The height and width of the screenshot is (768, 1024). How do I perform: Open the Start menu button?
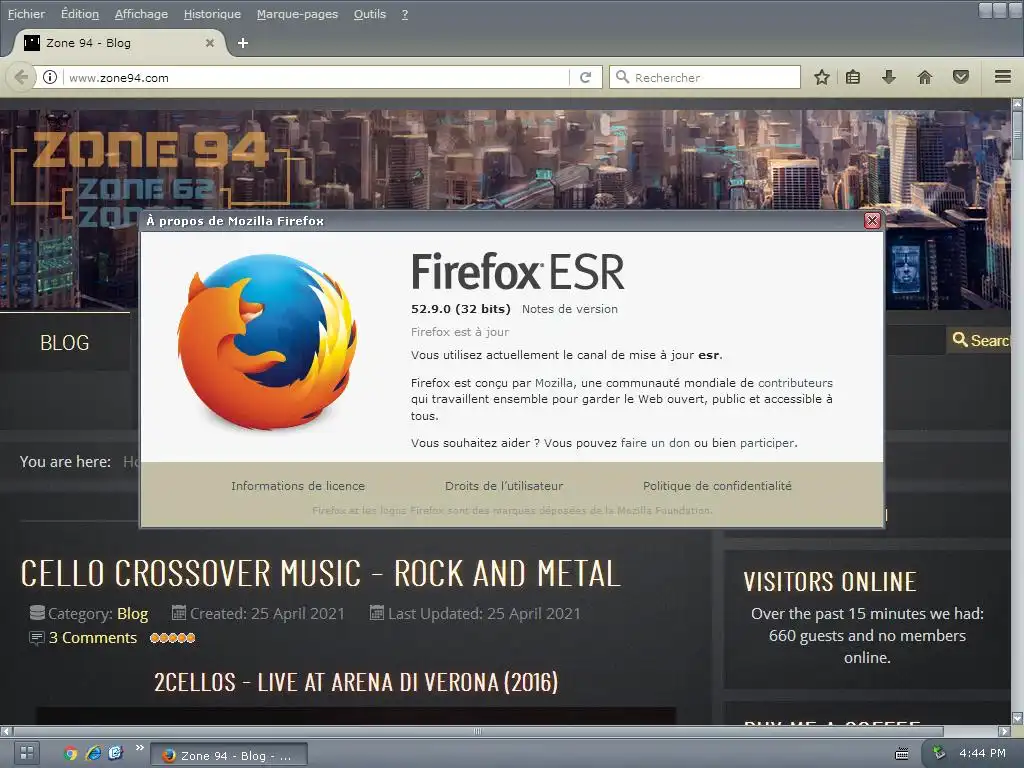pos(27,753)
